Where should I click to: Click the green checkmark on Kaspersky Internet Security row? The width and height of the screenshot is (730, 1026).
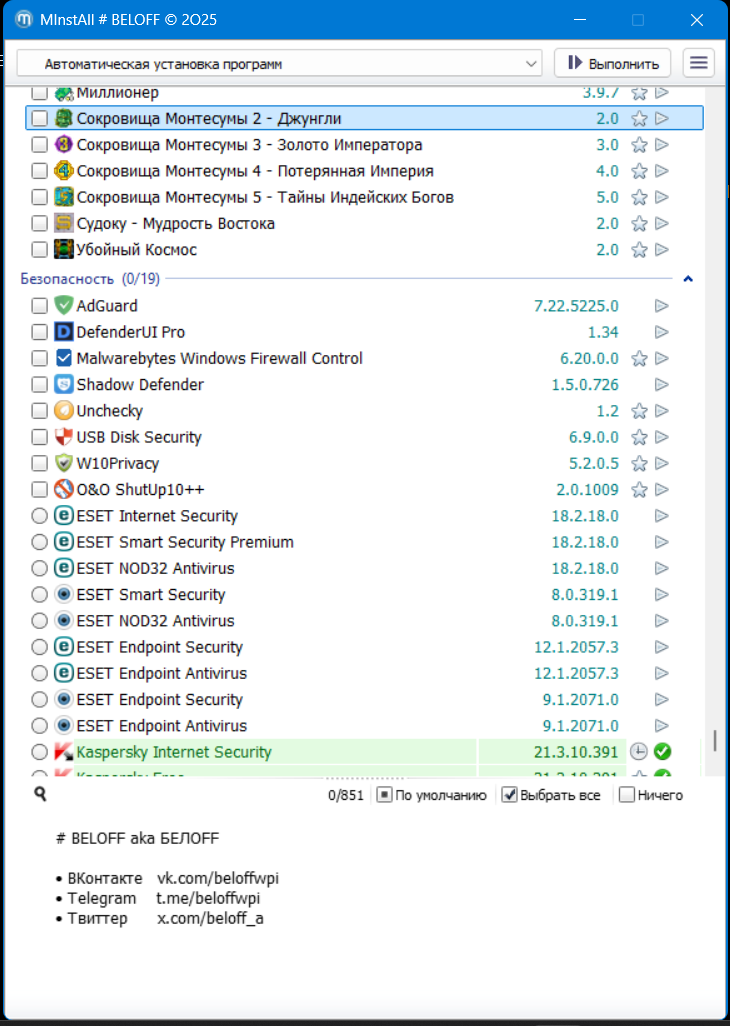click(x=662, y=752)
